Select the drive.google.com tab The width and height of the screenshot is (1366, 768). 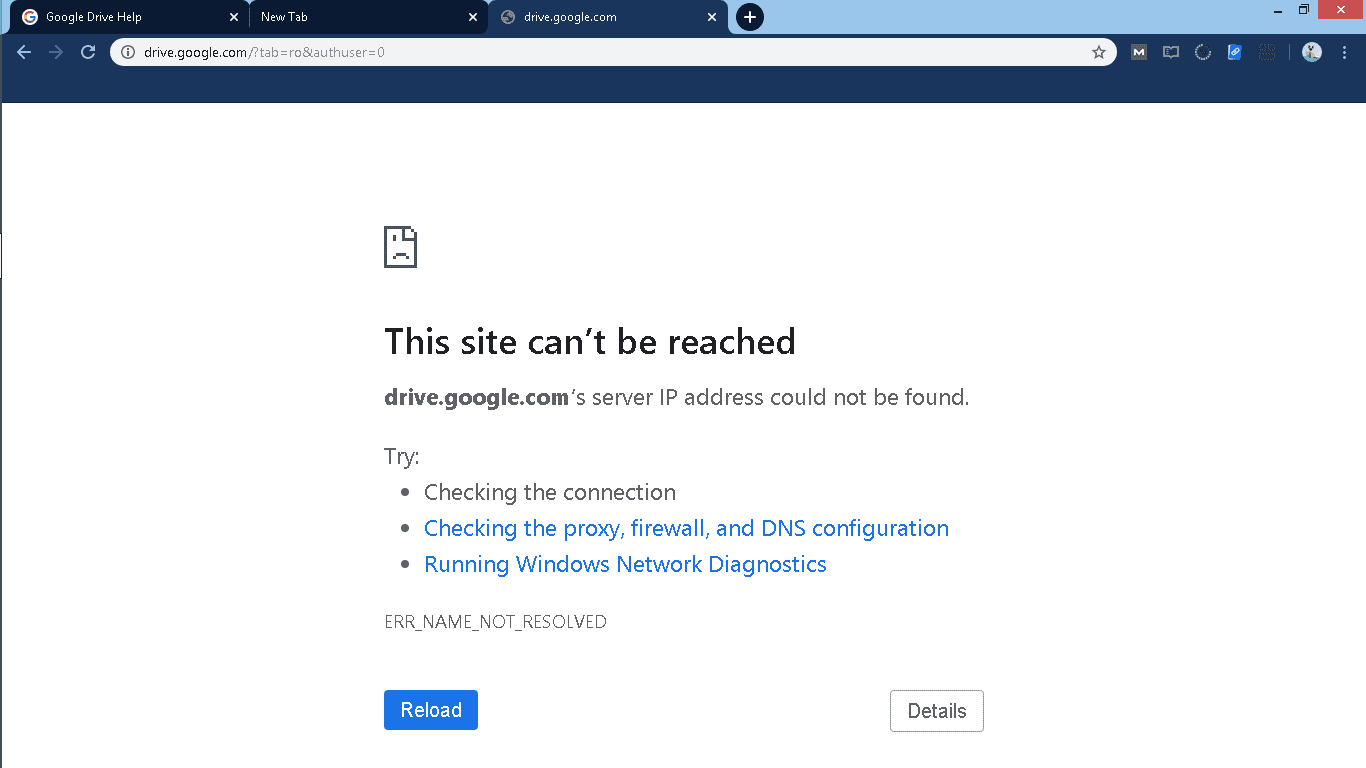(x=608, y=17)
